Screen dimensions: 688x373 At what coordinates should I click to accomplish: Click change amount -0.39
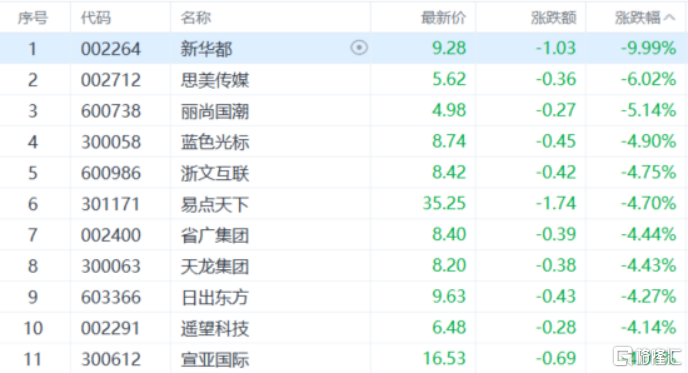[555, 234]
